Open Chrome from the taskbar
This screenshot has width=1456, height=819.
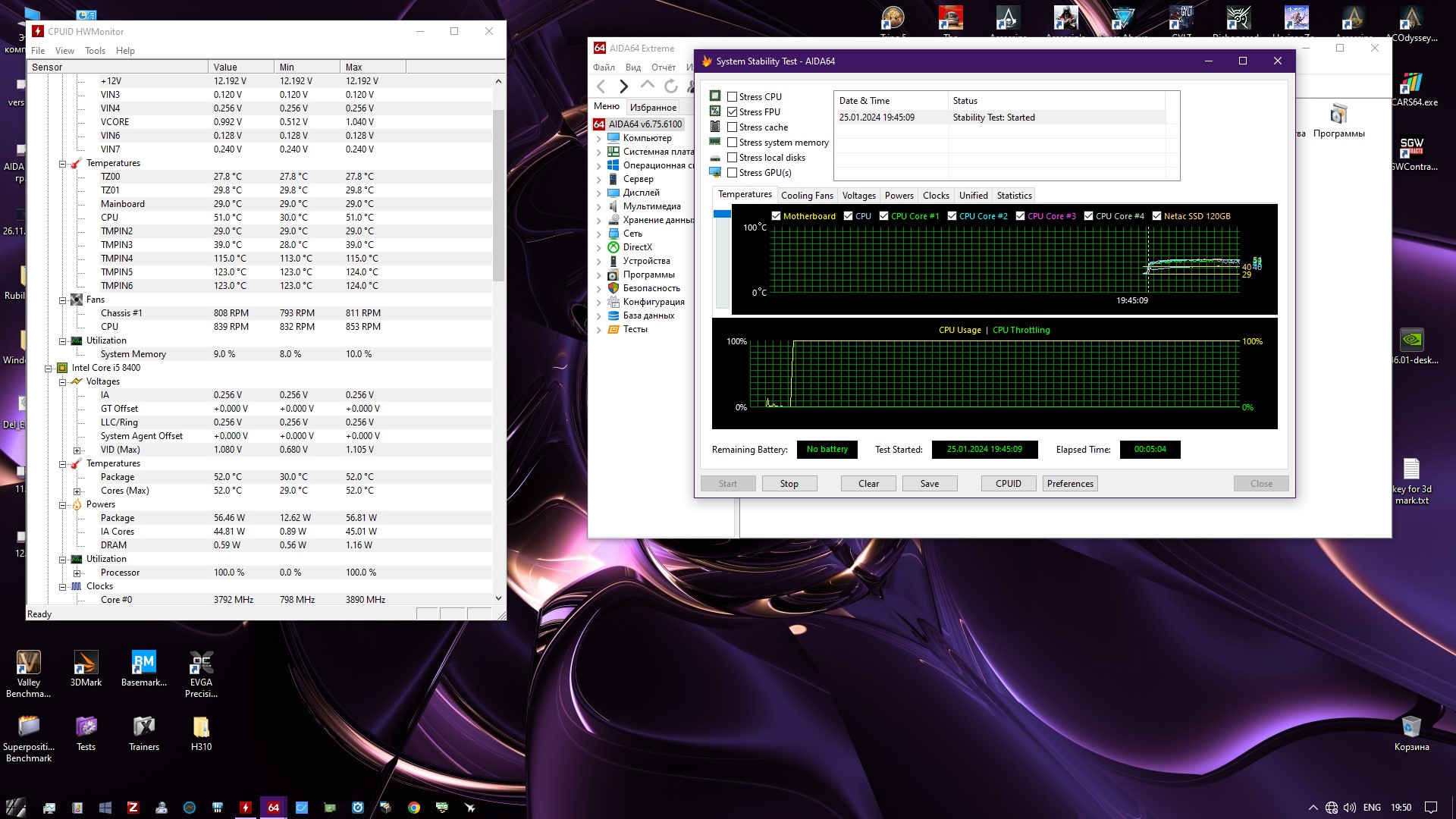click(414, 808)
